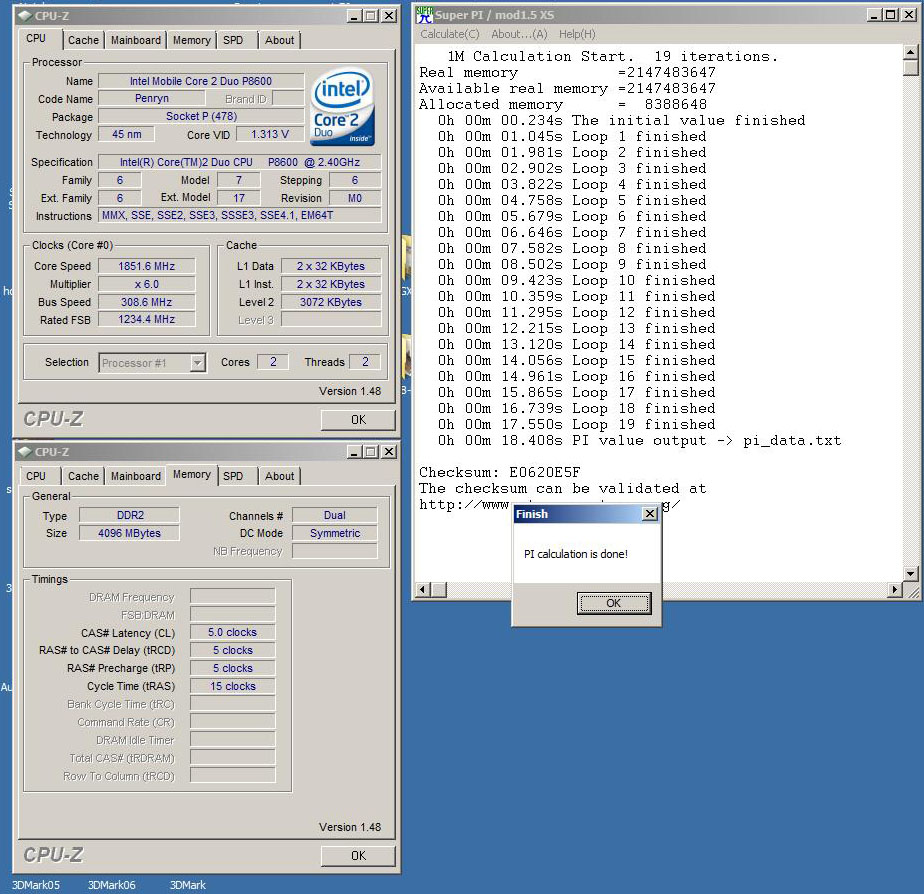Open the 3DMark05 desktop shortcut
This screenshot has width=924, height=894.
point(36,885)
